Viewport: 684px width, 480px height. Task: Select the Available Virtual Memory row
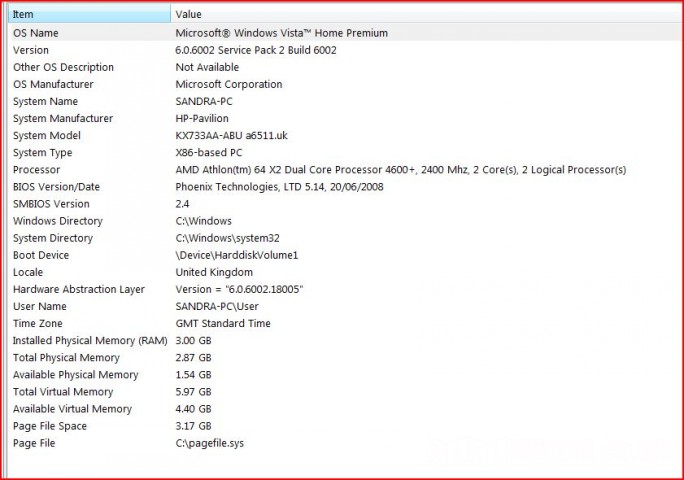(72, 409)
